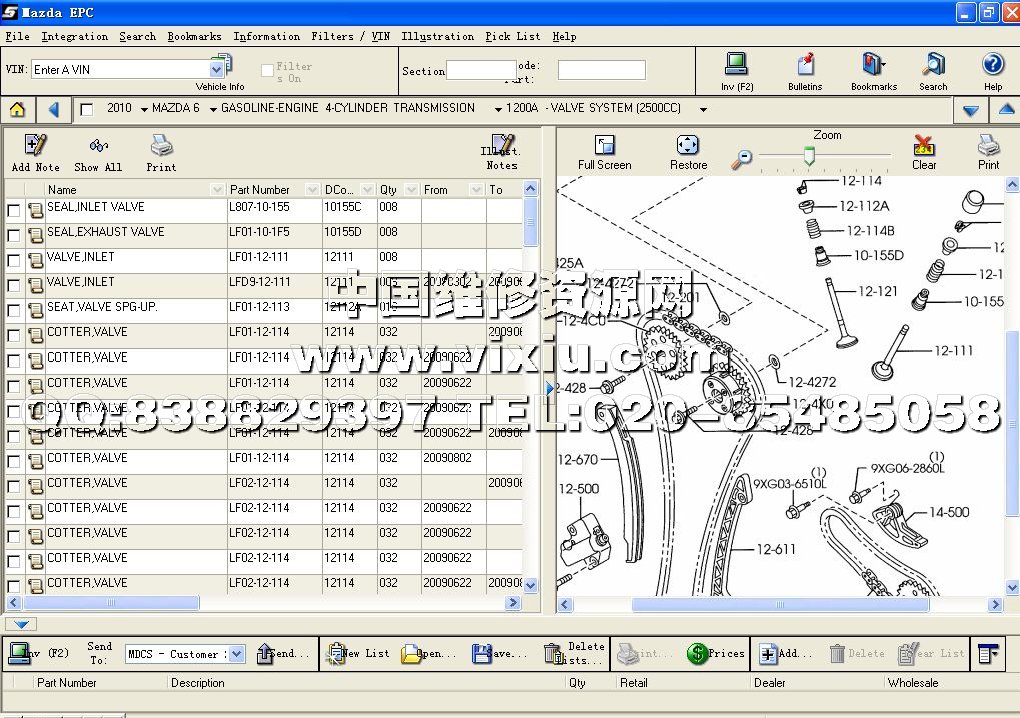Check the box for SEAL,INLET VALVE row
This screenshot has height=718, width=1020.
pos(14,211)
